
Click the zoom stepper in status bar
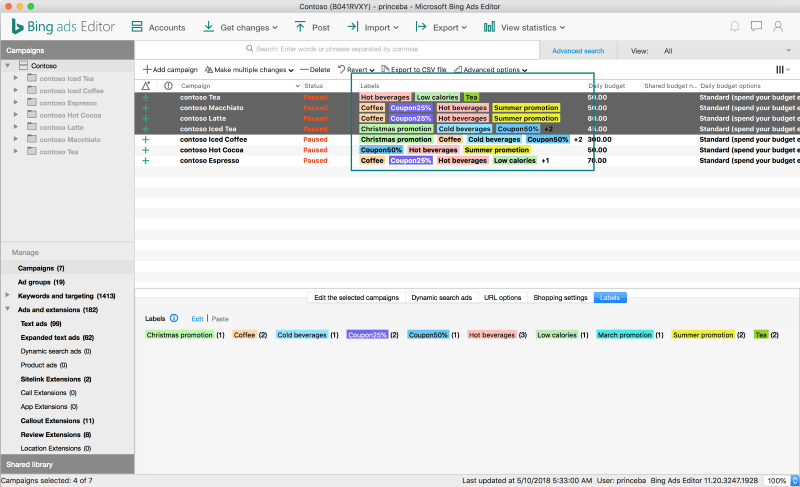794,480
